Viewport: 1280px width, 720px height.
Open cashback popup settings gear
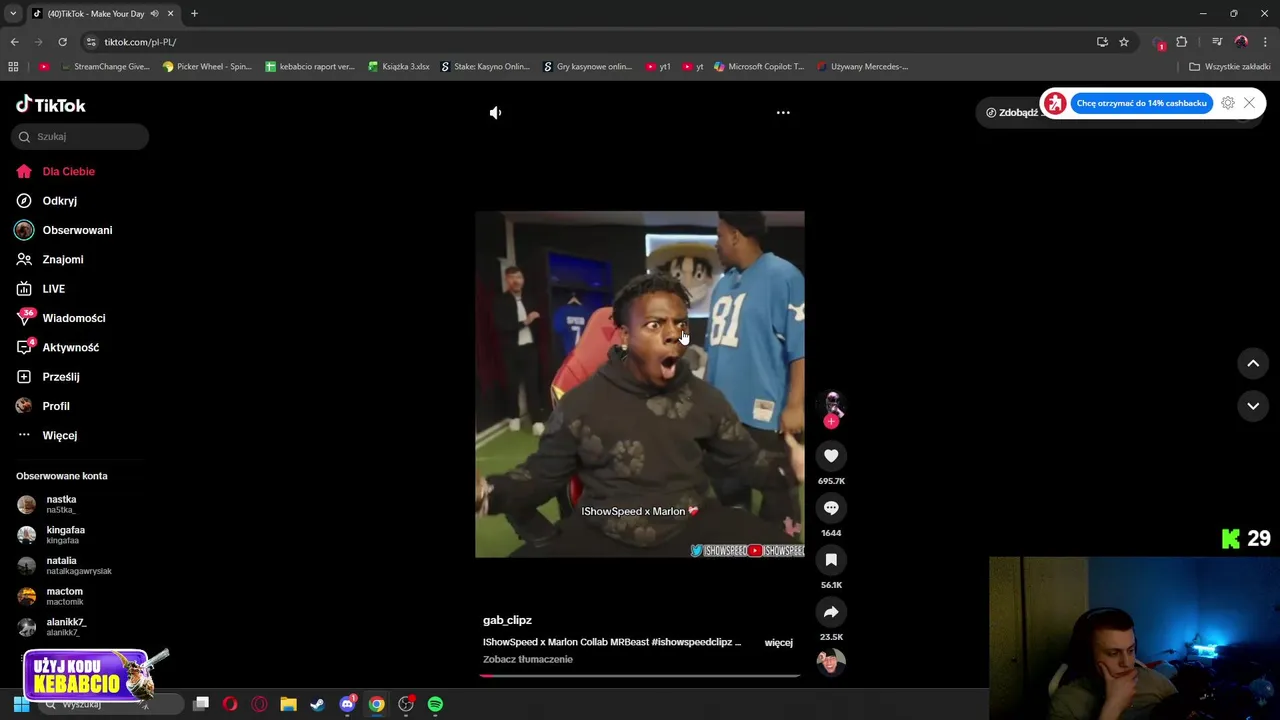[x=1228, y=103]
